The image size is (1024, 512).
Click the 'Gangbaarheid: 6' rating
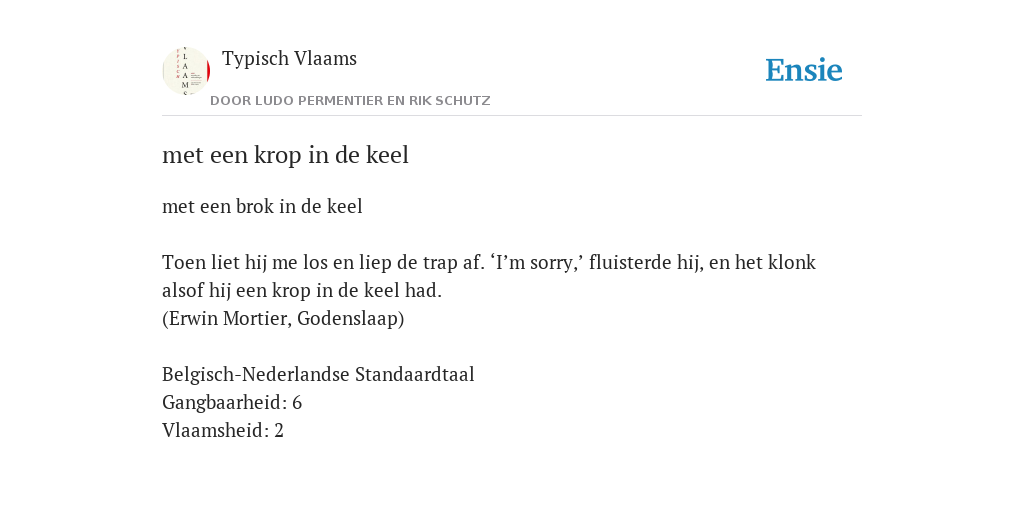(x=232, y=403)
